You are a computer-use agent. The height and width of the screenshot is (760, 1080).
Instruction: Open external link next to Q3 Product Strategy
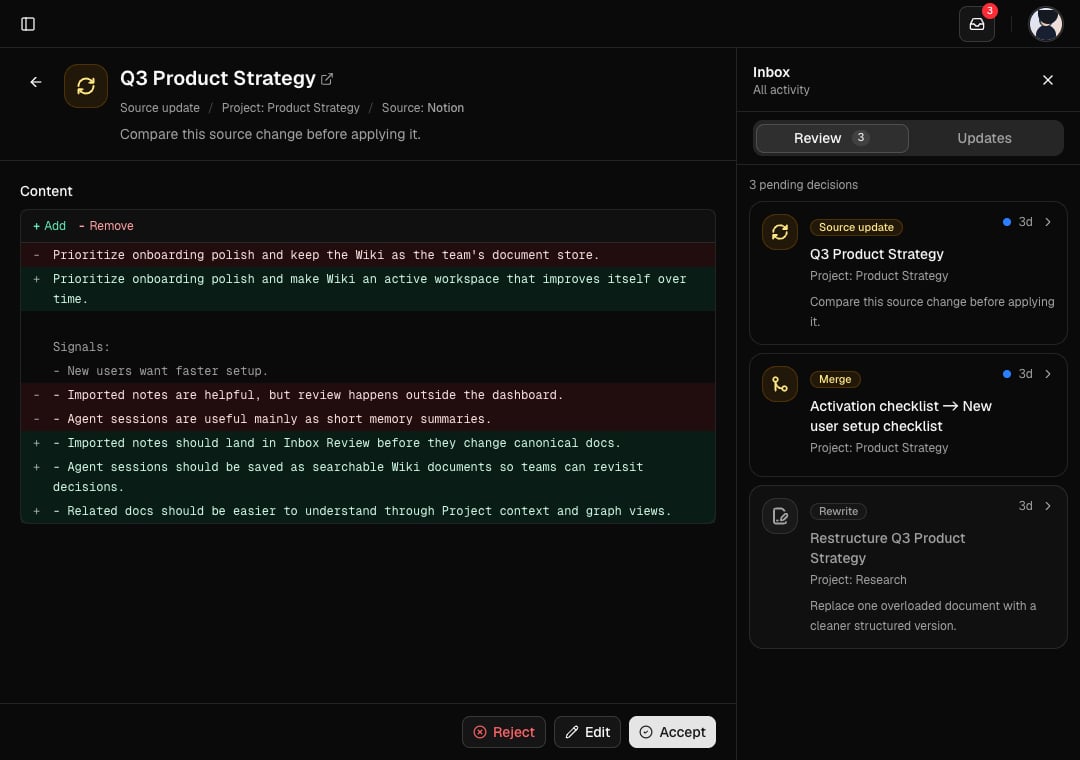click(327, 79)
